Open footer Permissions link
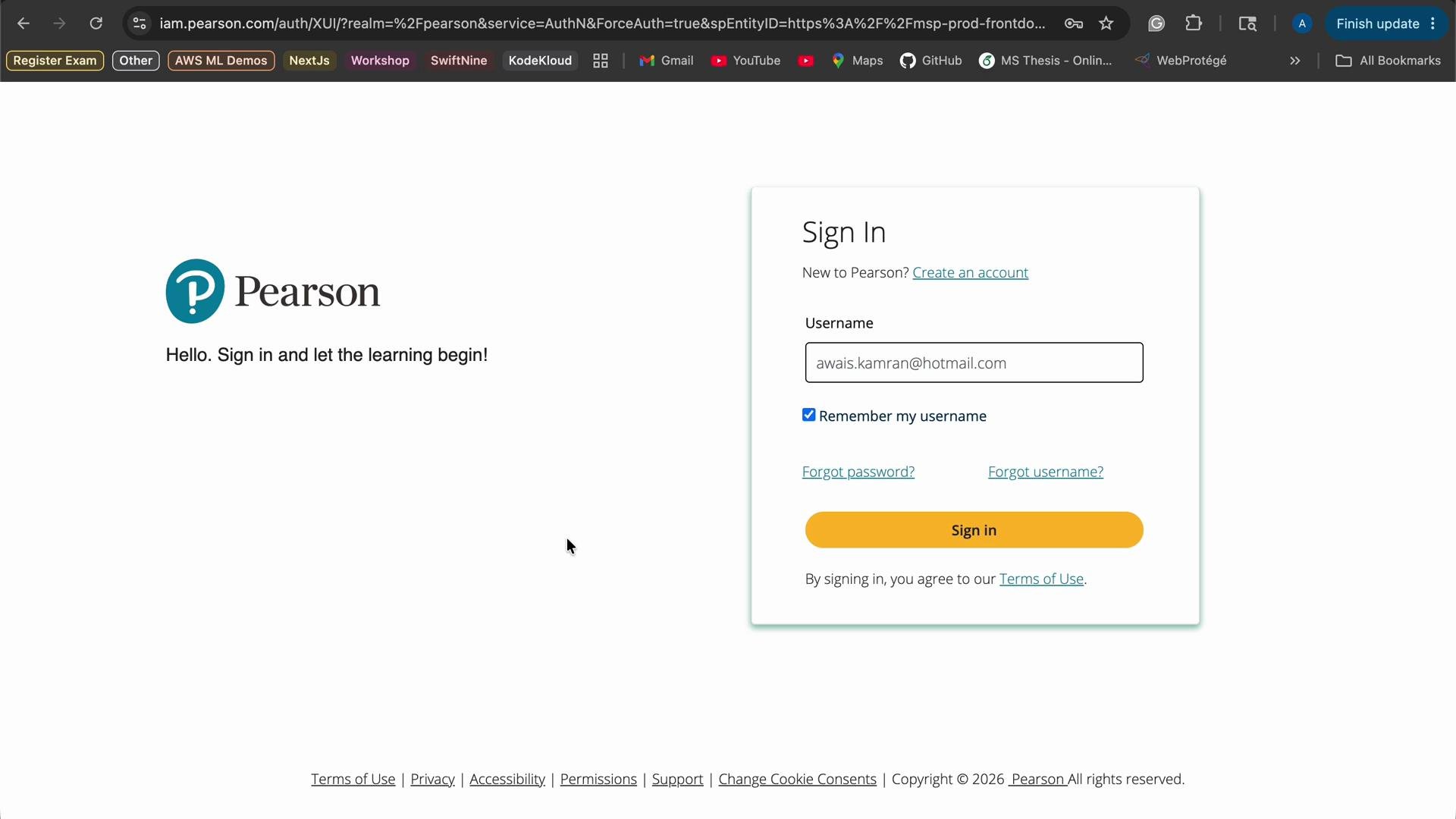The width and height of the screenshot is (1456, 819). [x=598, y=780]
